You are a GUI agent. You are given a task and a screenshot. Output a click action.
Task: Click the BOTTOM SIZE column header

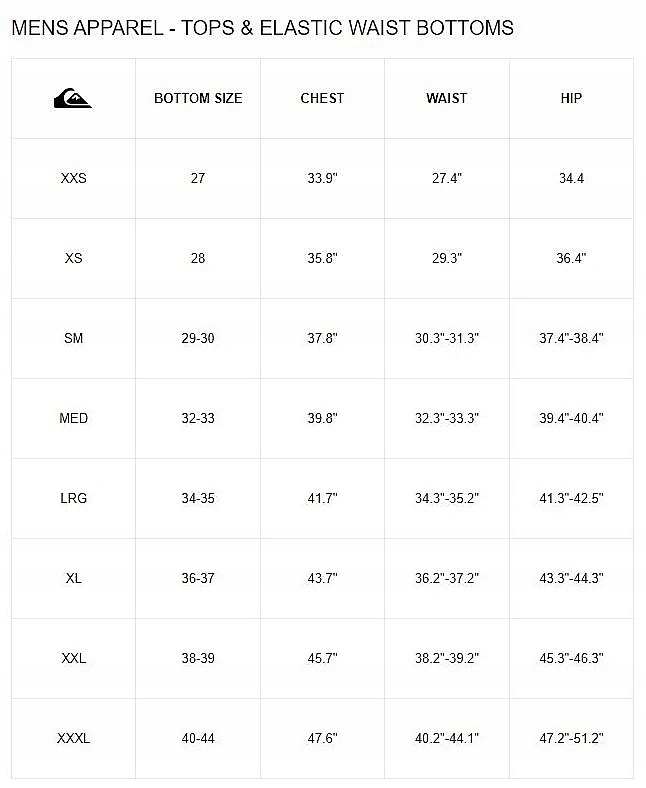coord(198,98)
